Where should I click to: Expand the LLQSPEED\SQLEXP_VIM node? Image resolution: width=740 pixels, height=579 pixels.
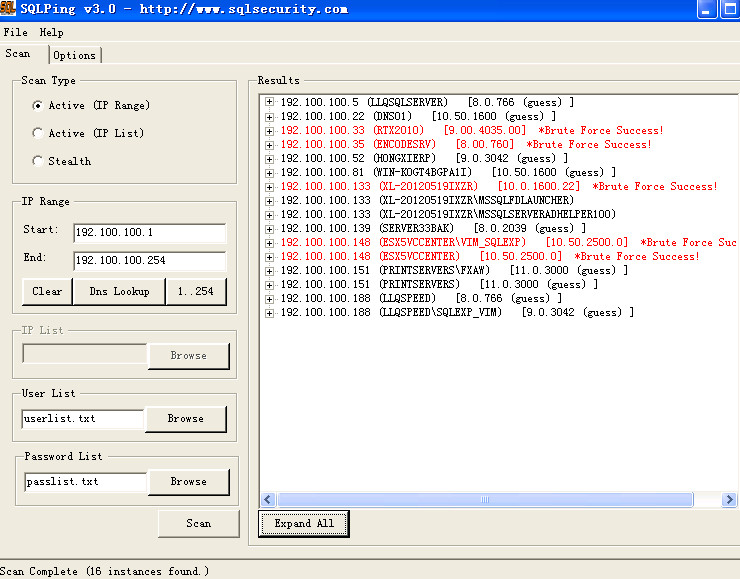pos(269,313)
